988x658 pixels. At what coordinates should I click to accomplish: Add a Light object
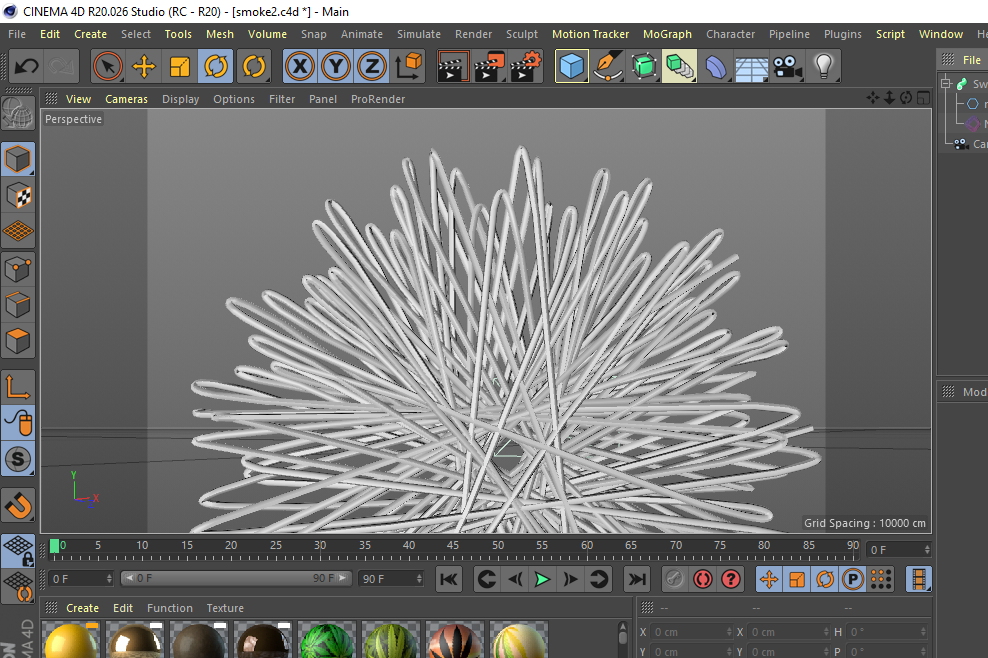tap(824, 66)
